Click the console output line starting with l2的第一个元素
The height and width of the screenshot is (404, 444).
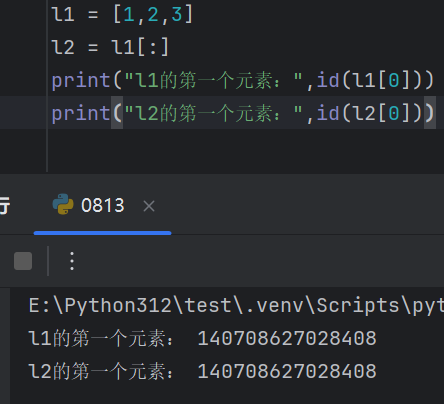click(203, 371)
